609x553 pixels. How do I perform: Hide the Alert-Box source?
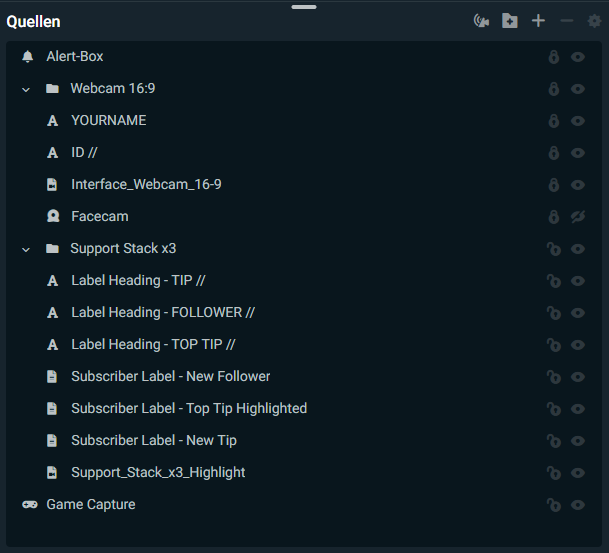(x=578, y=57)
